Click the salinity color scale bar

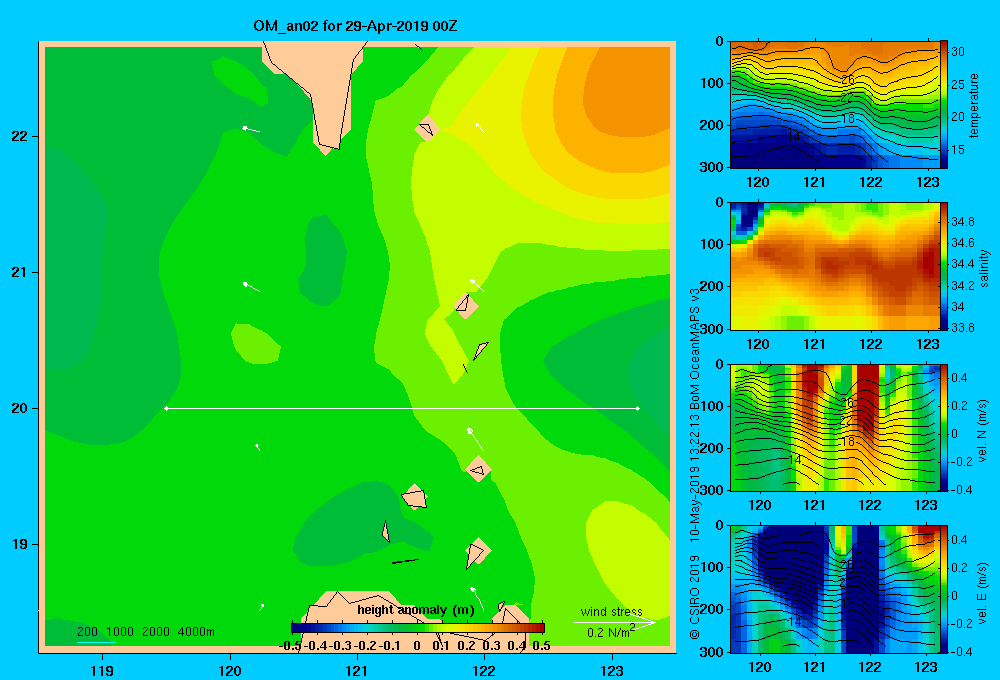click(944, 266)
